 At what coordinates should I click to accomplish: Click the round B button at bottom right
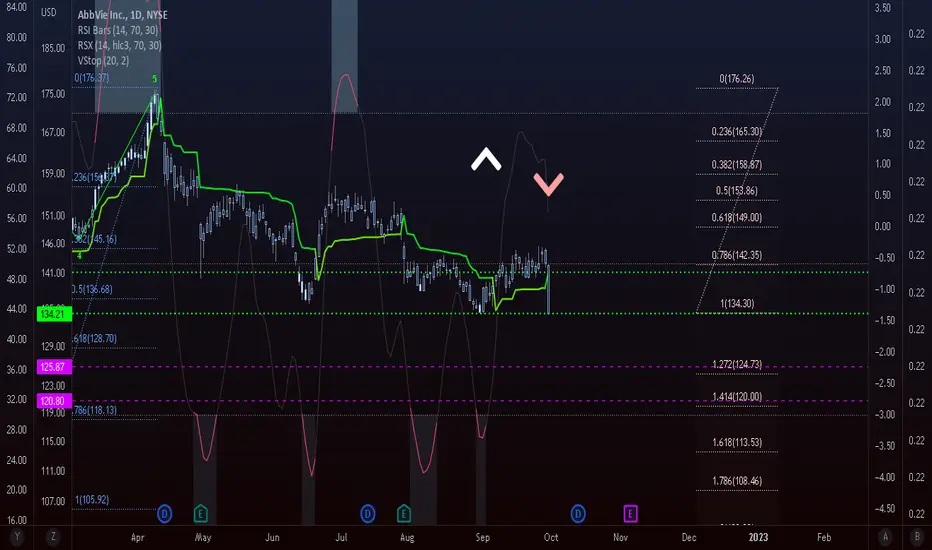tap(917, 537)
